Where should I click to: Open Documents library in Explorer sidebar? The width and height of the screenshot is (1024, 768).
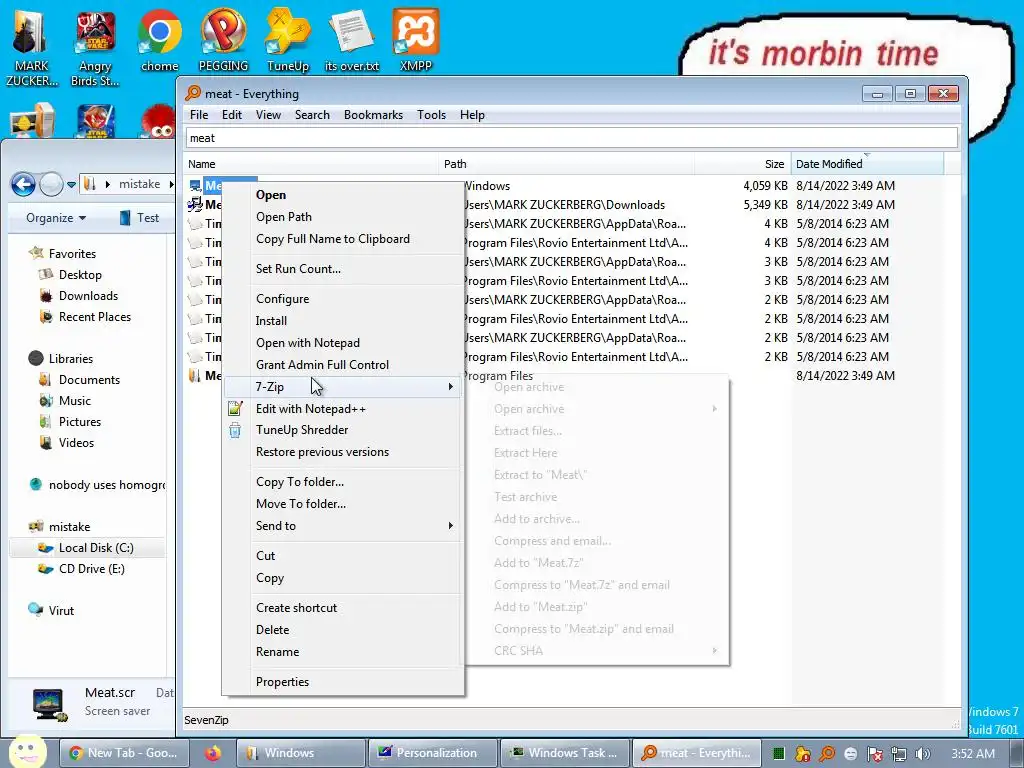pos(89,379)
